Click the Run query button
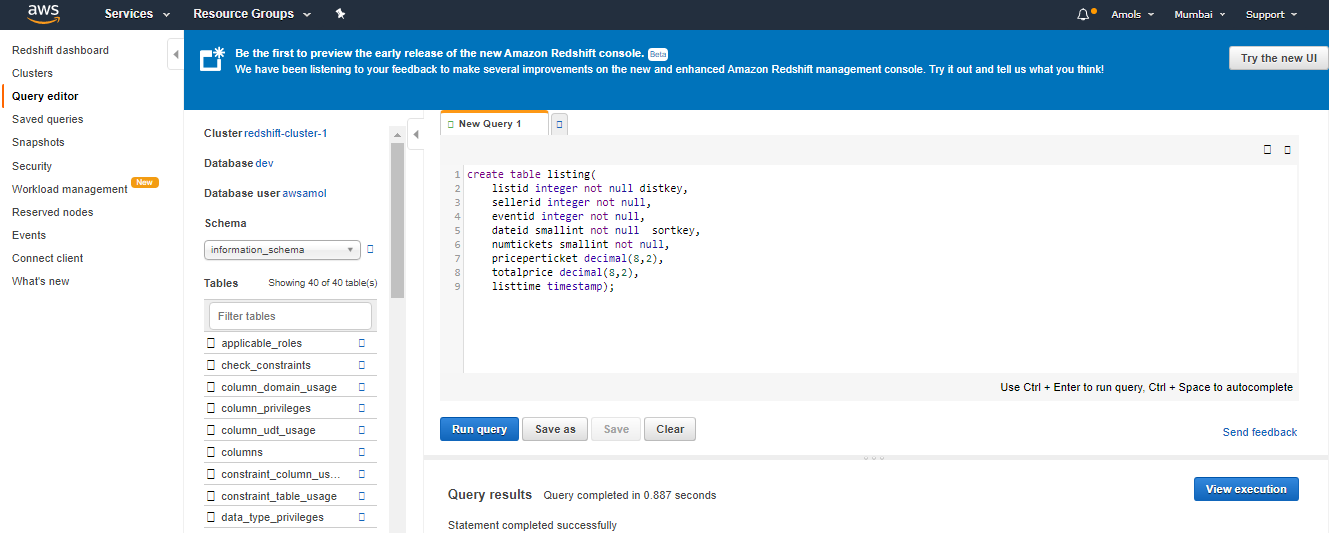The height and width of the screenshot is (533, 1329). coord(479,429)
